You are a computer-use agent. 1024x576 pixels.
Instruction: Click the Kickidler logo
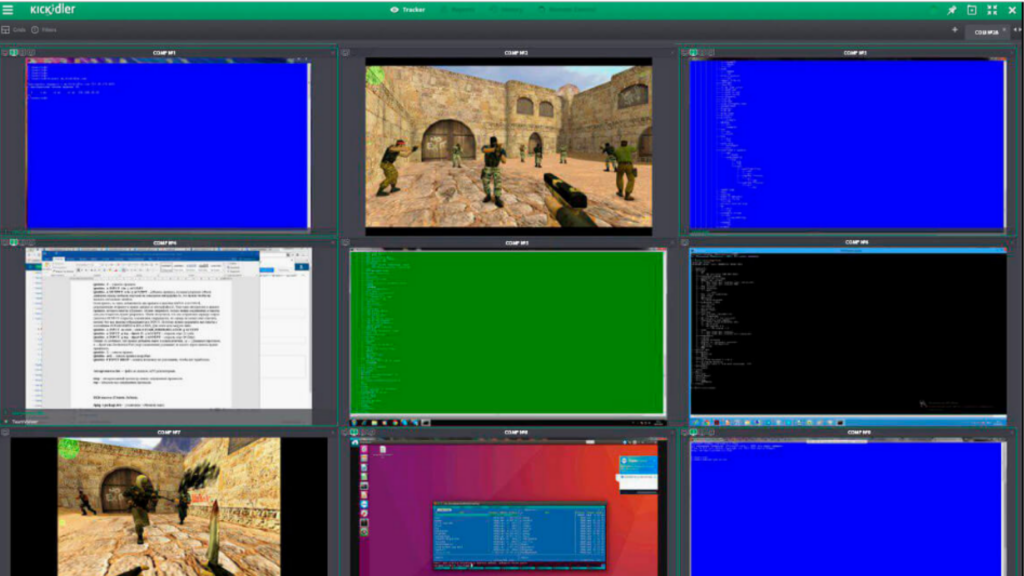[x=53, y=10]
